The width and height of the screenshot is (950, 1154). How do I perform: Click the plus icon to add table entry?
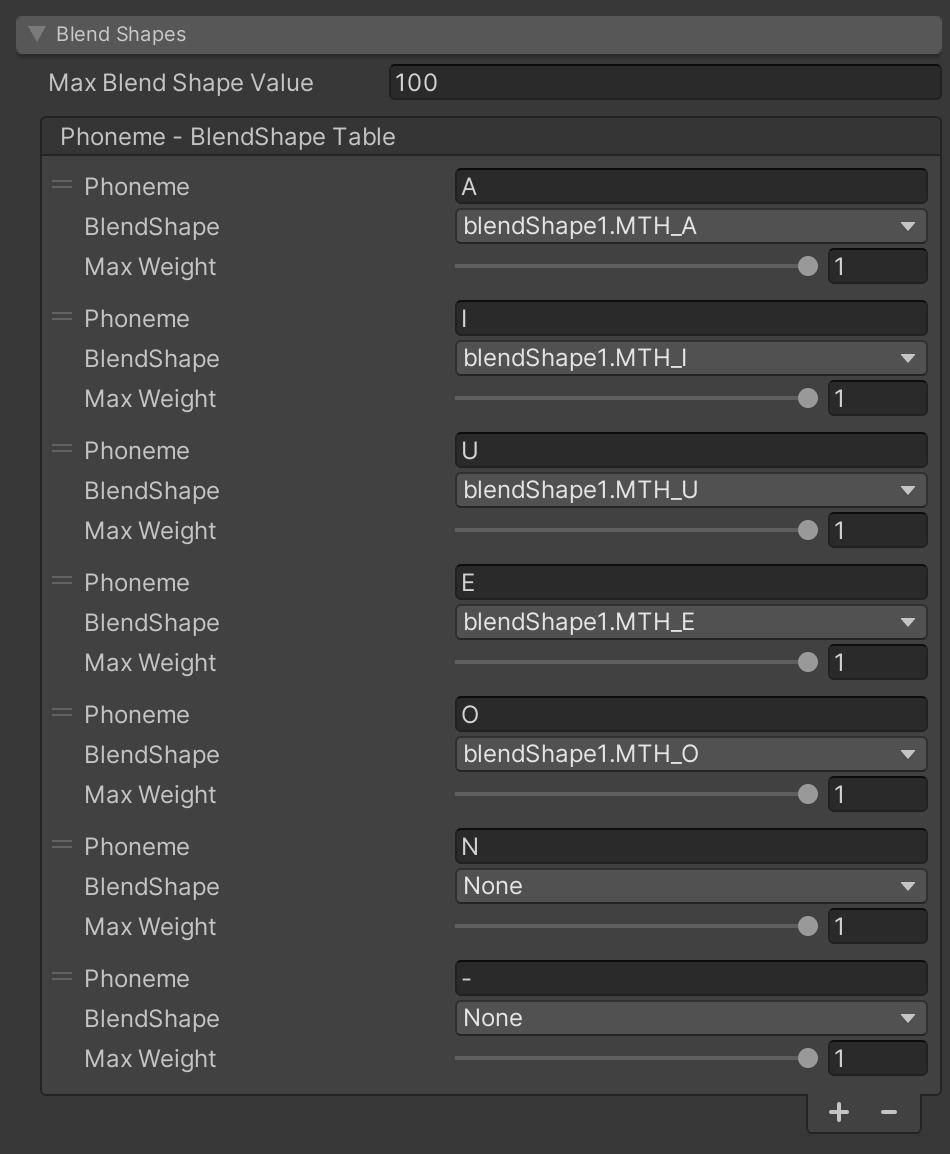point(839,1112)
